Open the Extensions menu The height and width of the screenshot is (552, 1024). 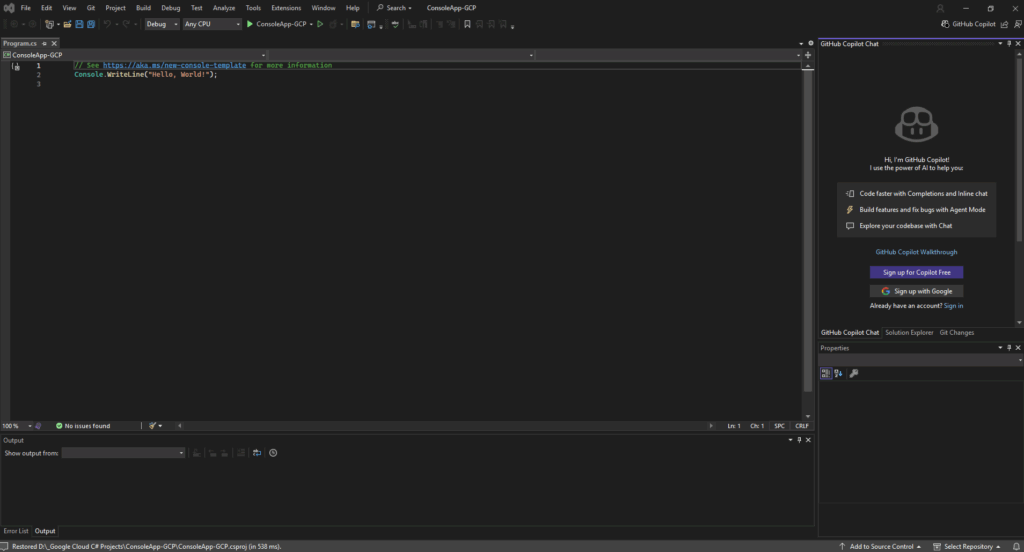coord(286,8)
